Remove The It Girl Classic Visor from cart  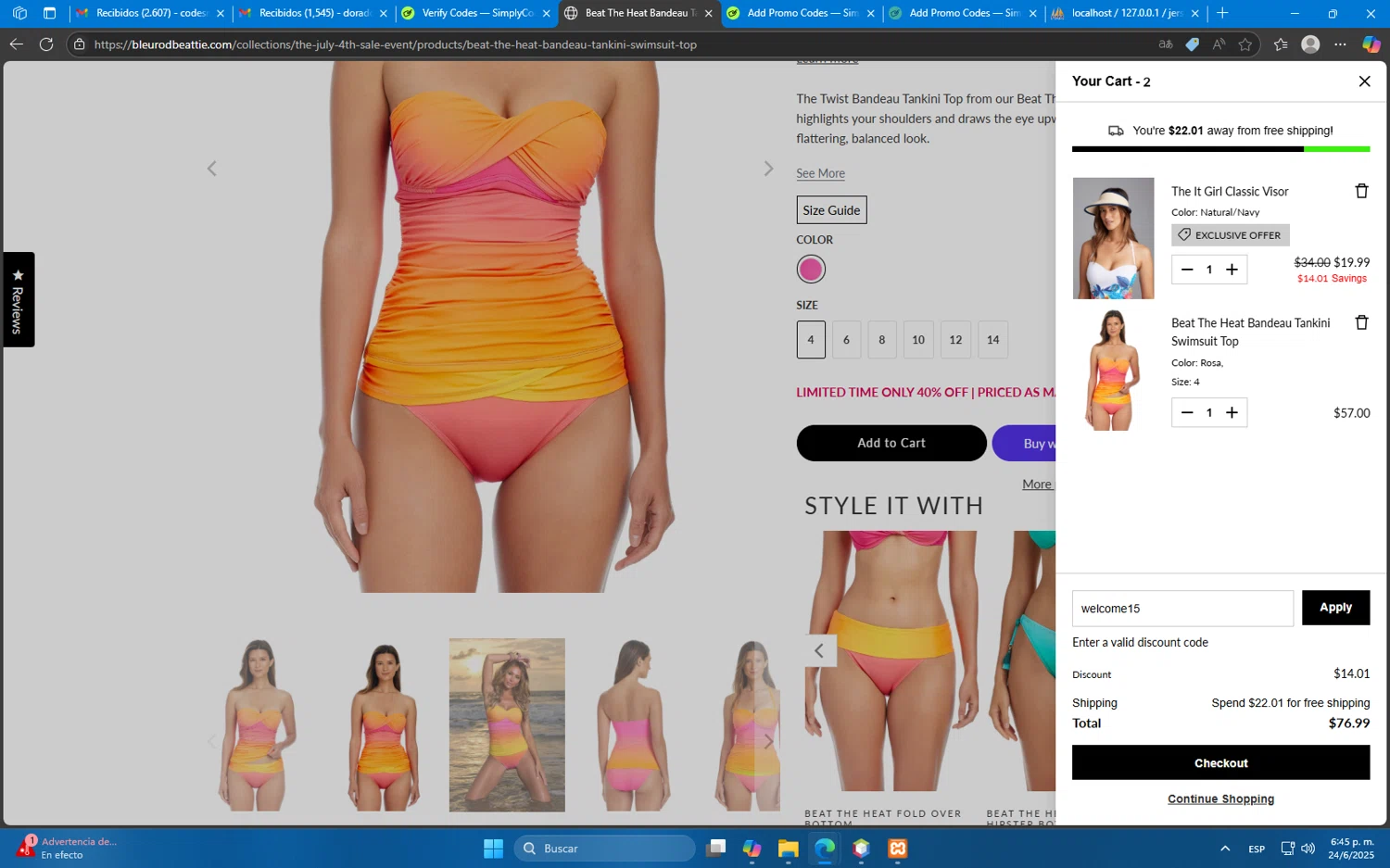pyautogui.click(x=1361, y=191)
